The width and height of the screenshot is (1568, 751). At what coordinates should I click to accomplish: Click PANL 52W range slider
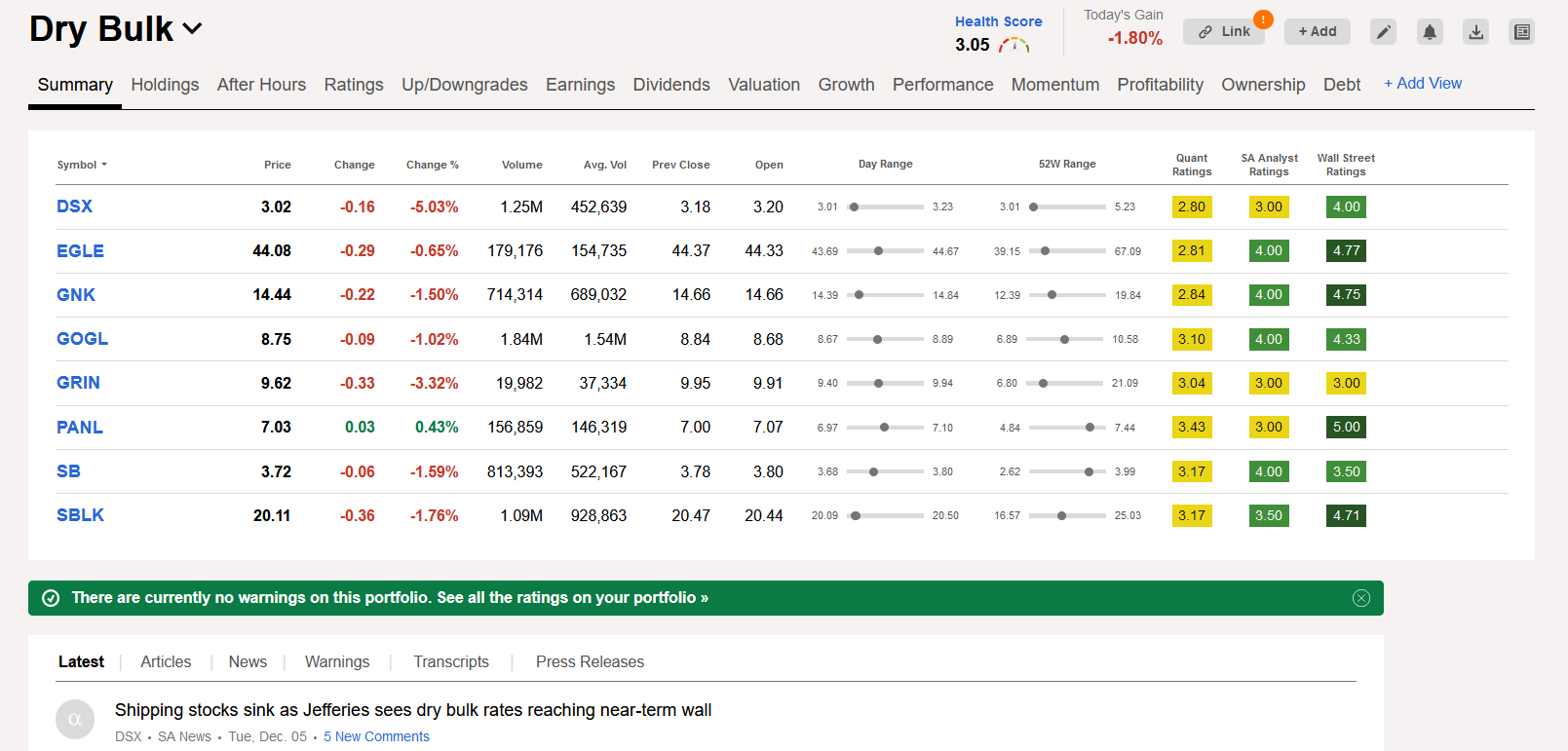[1067, 428]
